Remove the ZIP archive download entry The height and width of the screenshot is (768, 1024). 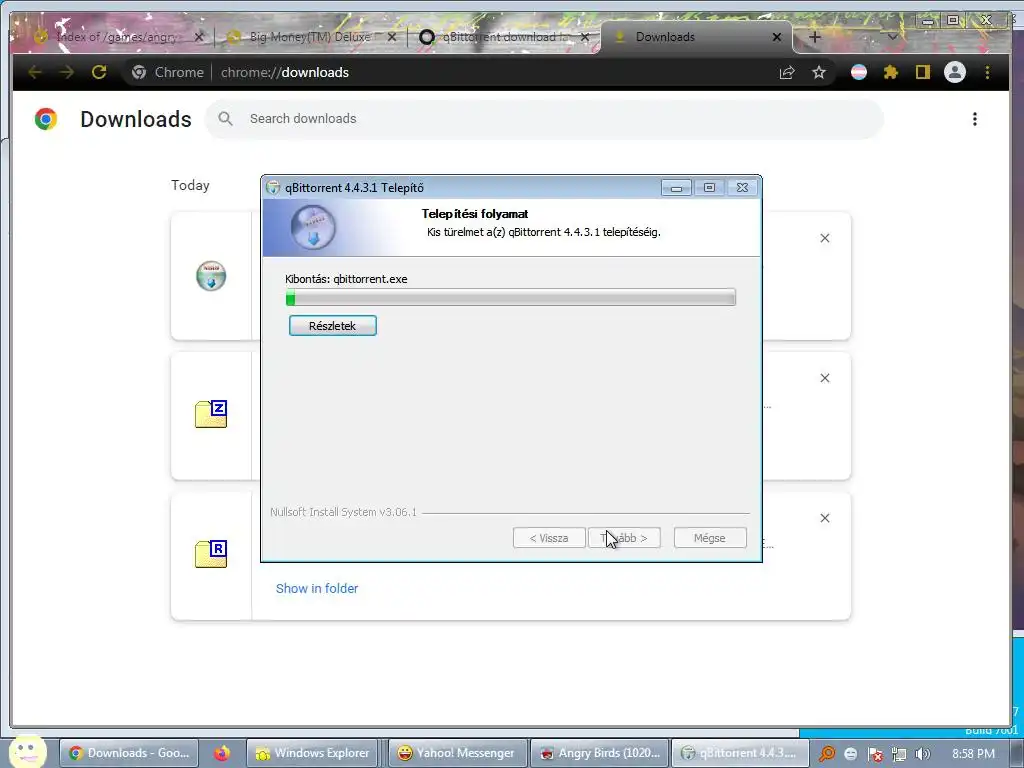point(825,378)
